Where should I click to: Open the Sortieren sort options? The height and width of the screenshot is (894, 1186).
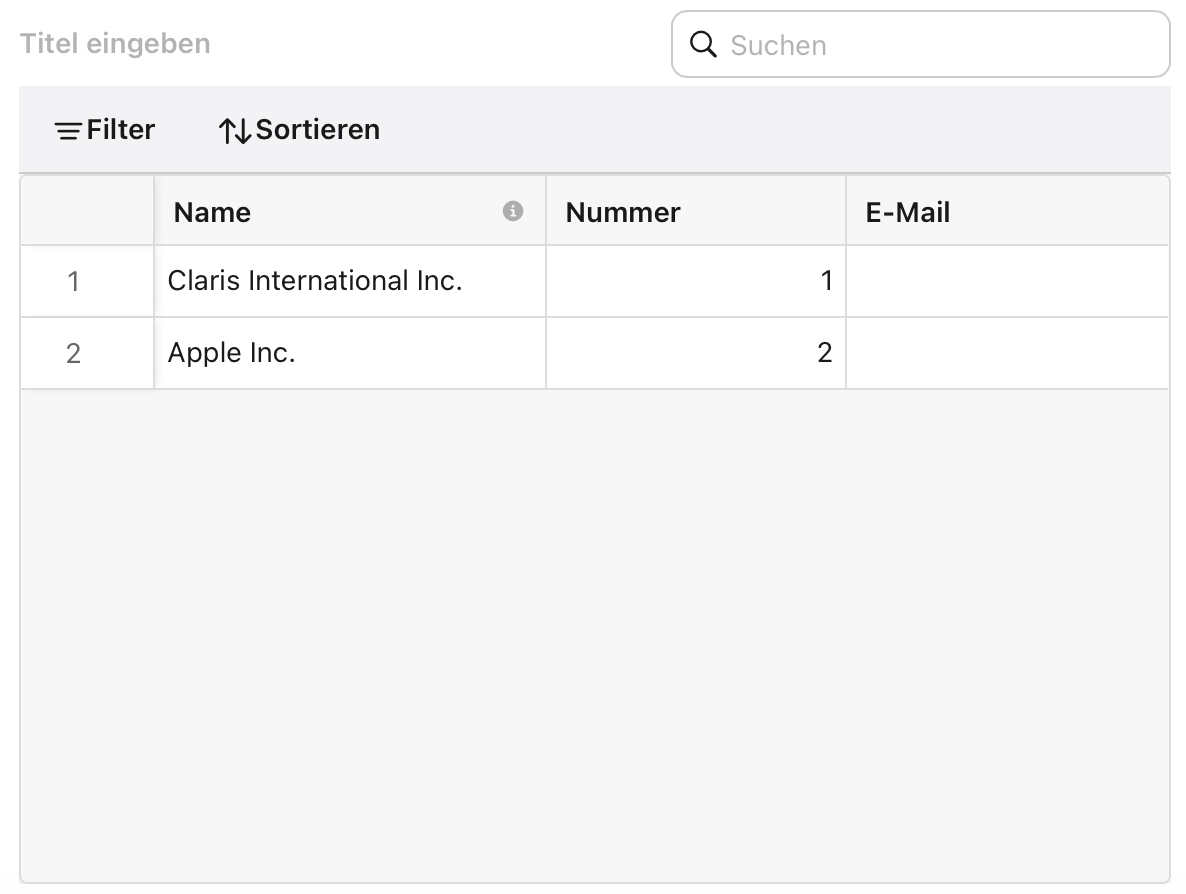(299, 130)
